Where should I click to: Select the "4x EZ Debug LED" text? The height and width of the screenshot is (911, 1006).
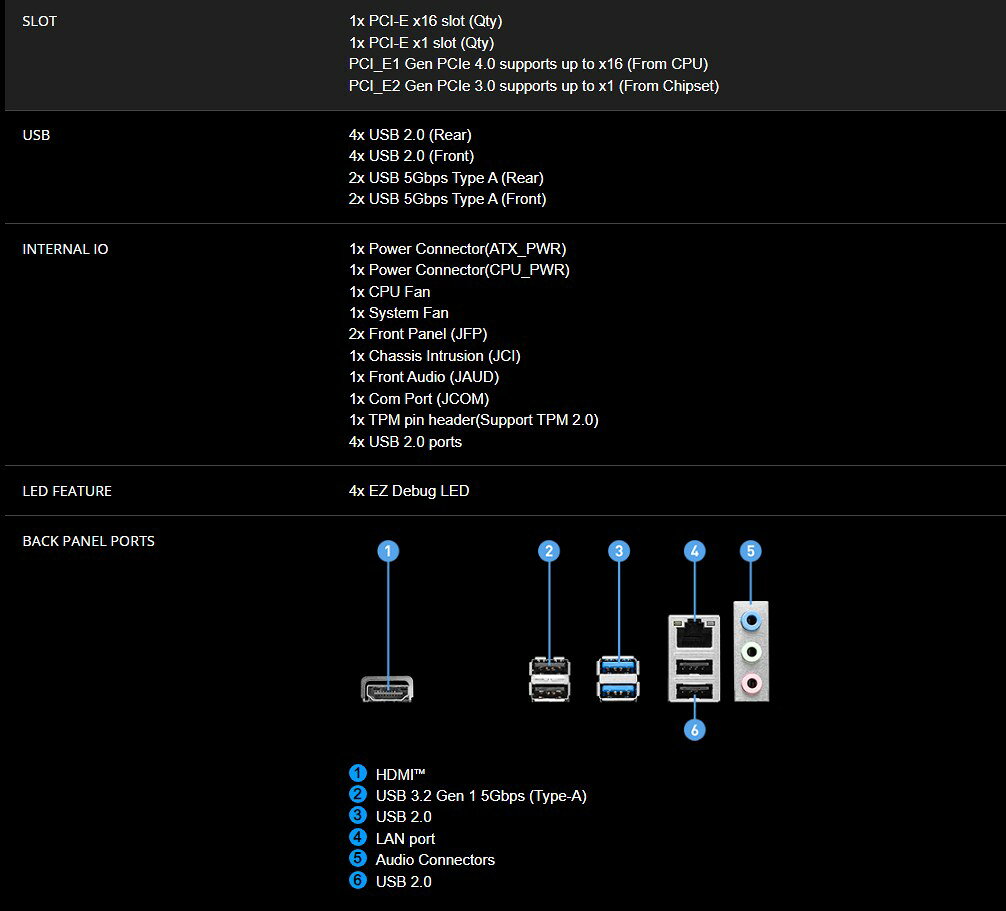pyautogui.click(x=409, y=491)
